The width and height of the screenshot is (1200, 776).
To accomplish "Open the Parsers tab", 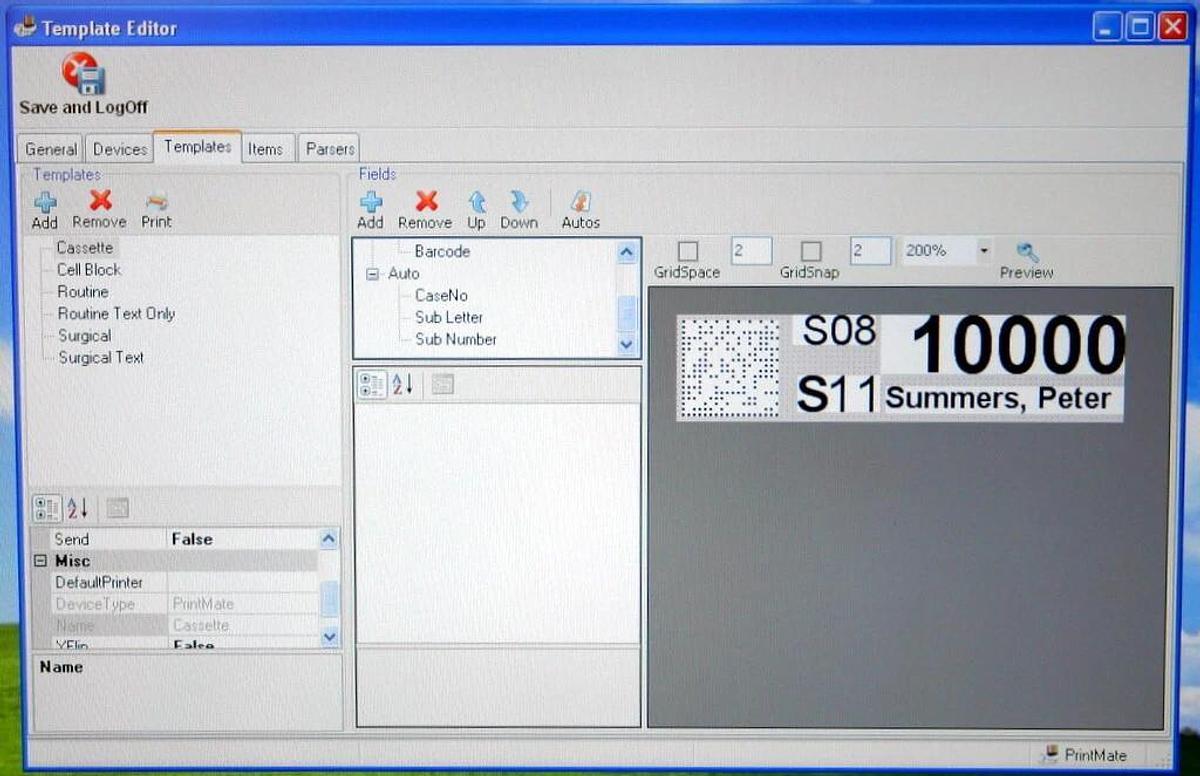I will [329, 148].
